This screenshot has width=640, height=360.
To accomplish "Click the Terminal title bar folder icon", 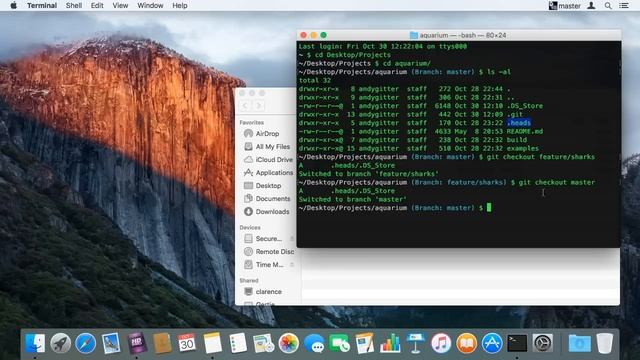I will click(x=413, y=36).
